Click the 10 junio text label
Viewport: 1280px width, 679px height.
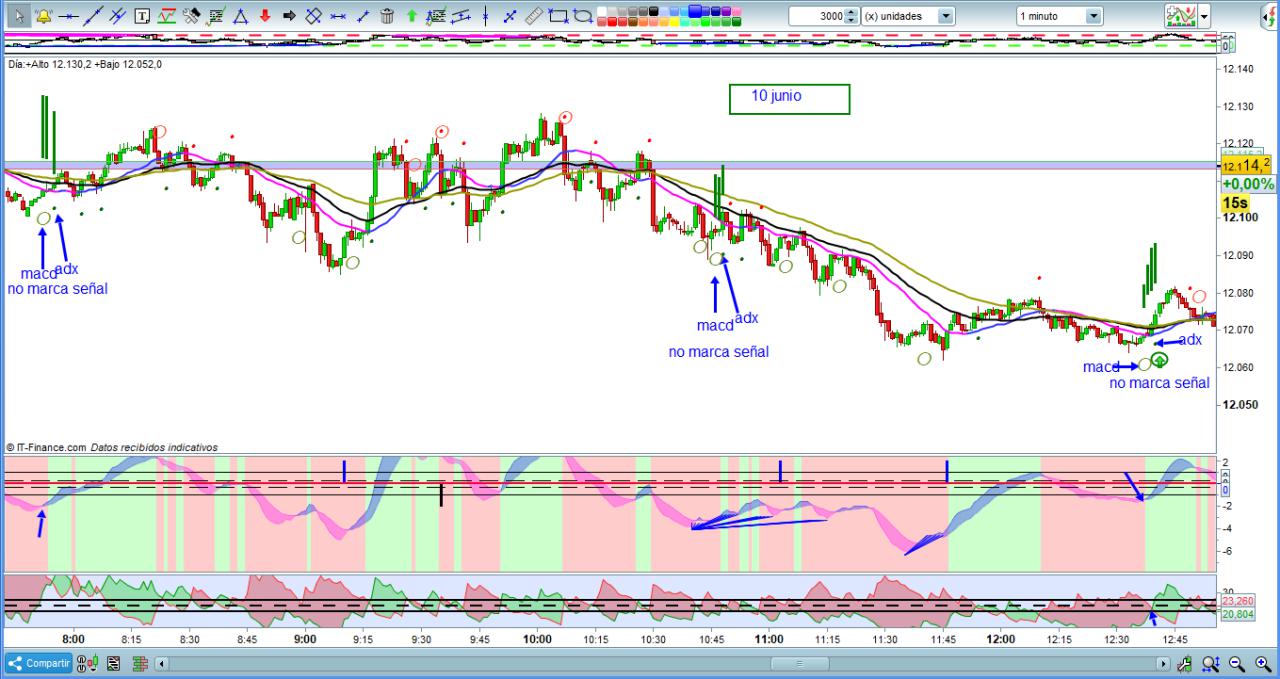click(x=777, y=97)
